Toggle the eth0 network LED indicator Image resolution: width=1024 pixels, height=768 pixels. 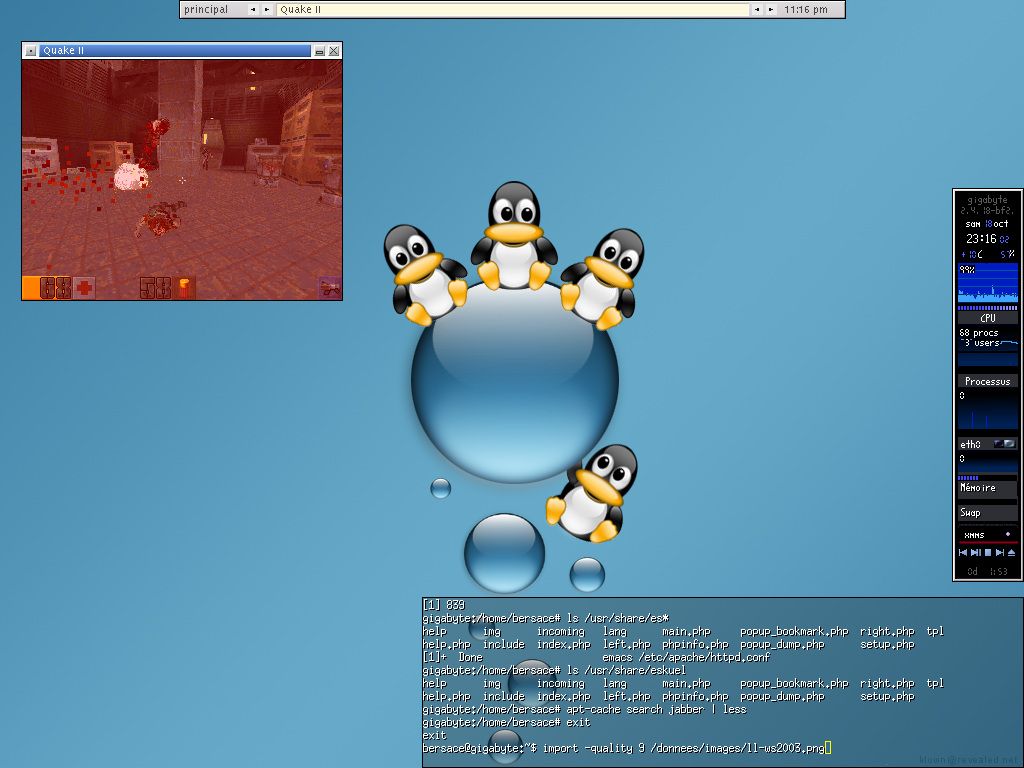pyautogui.click(x=1004, y=443)
